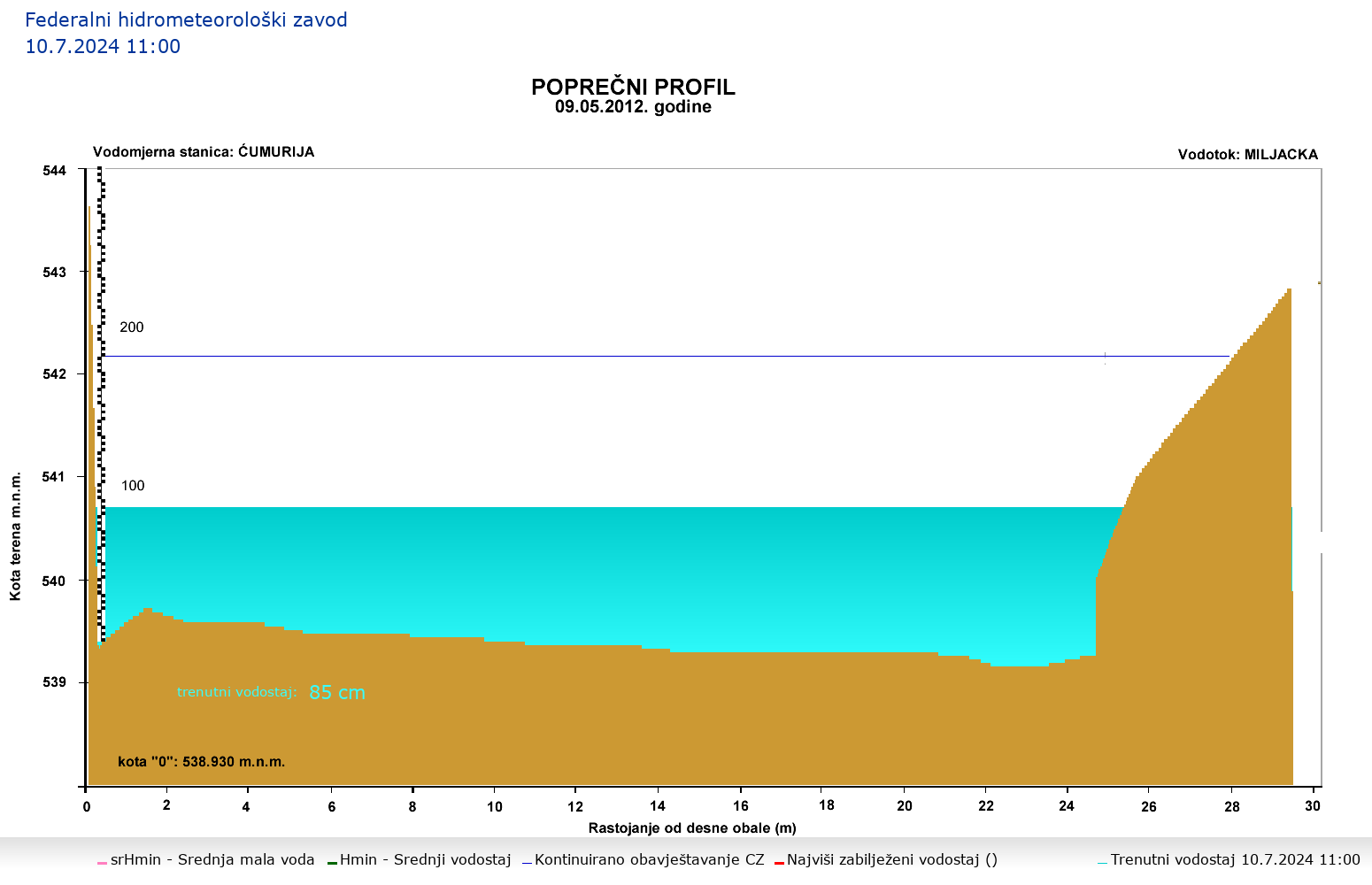
Task: Click the blue horizontal 200 cm line
Action: (620, 357)
